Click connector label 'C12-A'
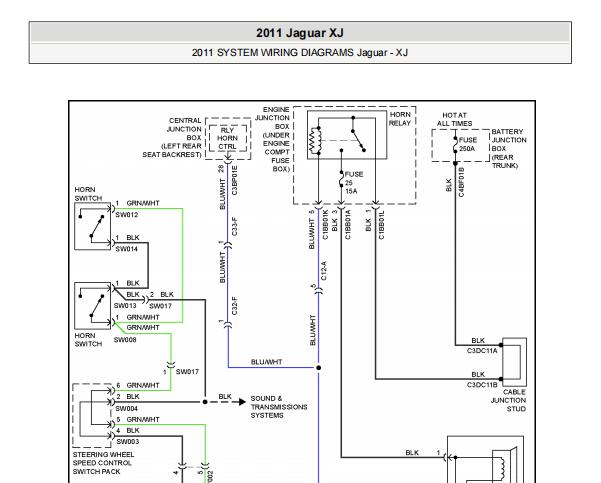 click(x=323, y=271)
